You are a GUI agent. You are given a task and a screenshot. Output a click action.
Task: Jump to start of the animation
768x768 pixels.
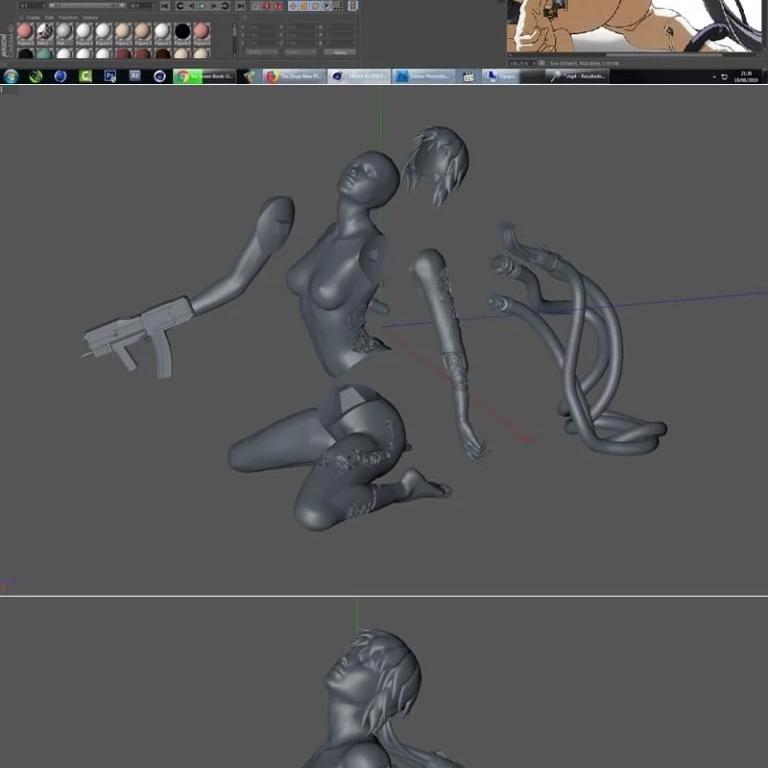tap(165, 6)
